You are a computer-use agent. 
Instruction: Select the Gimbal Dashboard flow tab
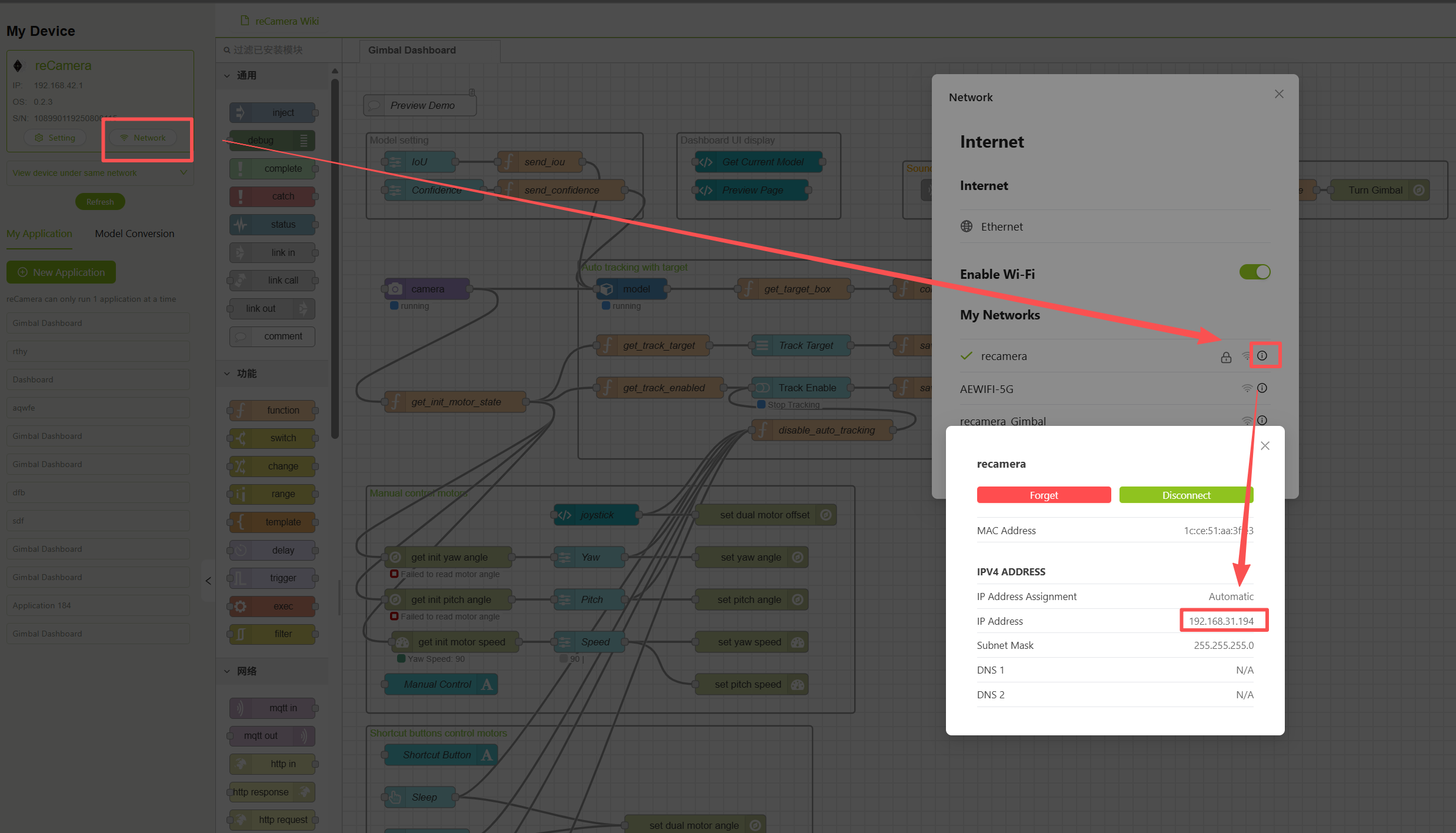coord(412,50)
